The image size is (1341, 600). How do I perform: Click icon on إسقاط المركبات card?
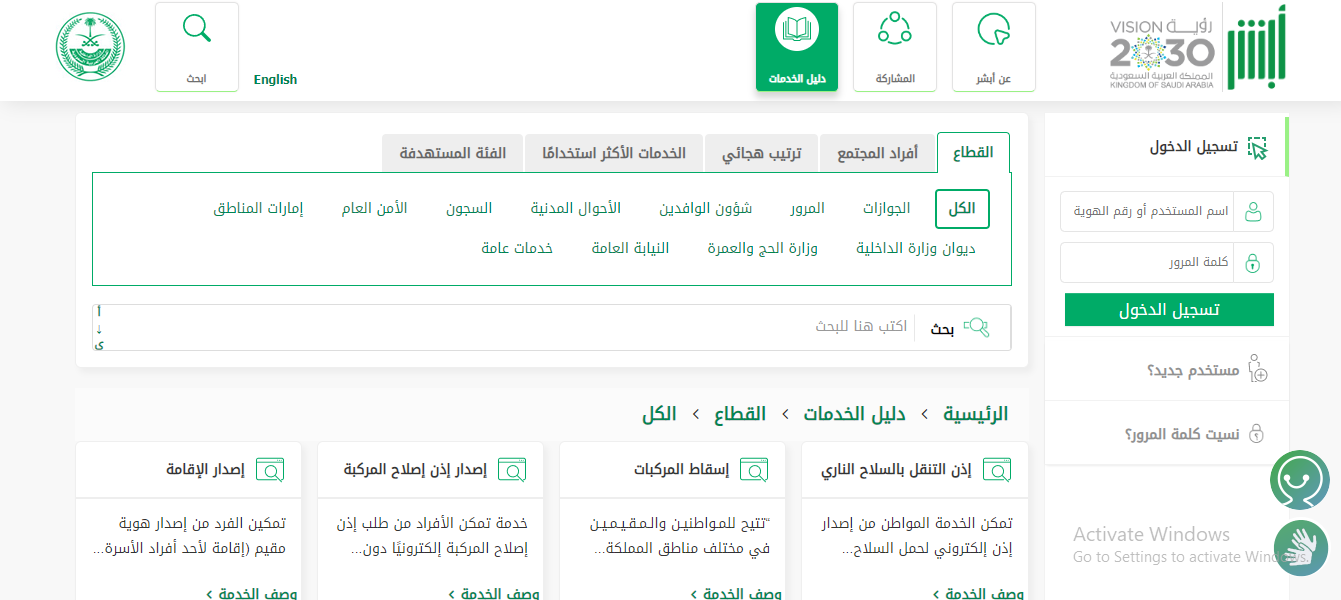pos(754,469)
